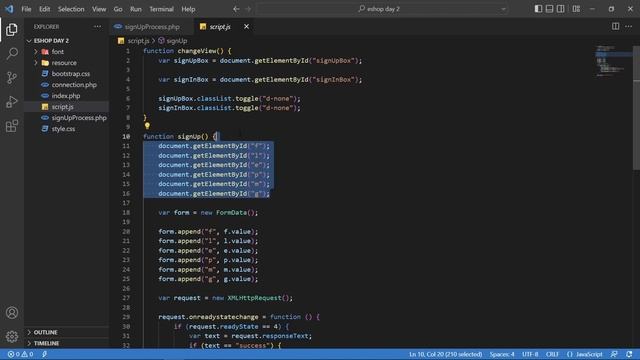The image size is (640, 360).
Task: Click signUp breadcrumb symbol
Action: tap(177, 41)
